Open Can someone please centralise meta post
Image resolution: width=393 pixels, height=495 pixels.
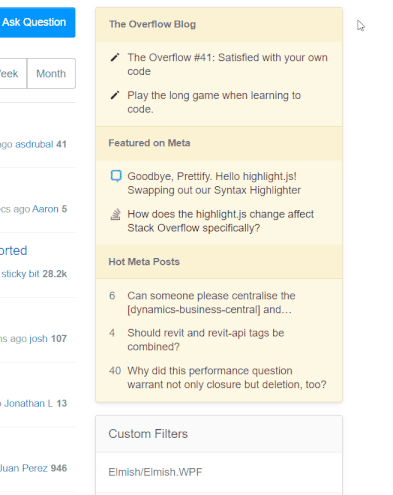211,303
